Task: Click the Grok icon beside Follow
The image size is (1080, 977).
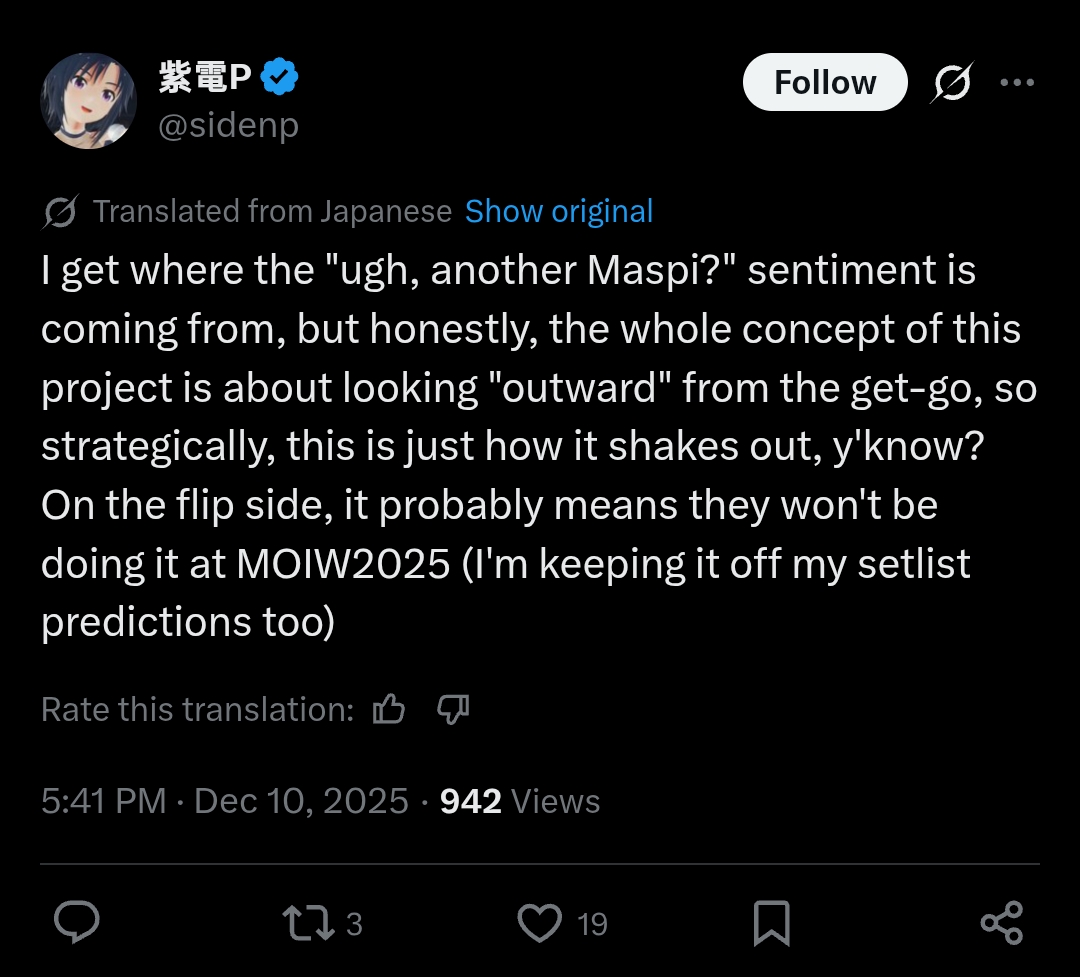Action: coord(950,83)
